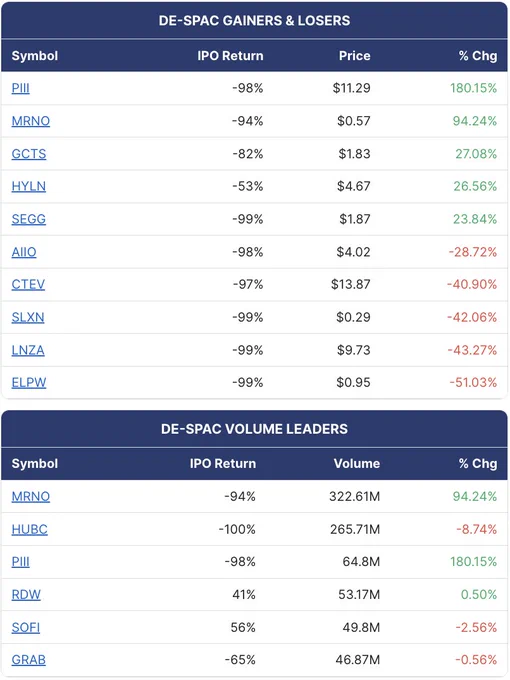Click the HUBC symbol link
The width and height of the screenshot is (510, 680).
[29, 529]
